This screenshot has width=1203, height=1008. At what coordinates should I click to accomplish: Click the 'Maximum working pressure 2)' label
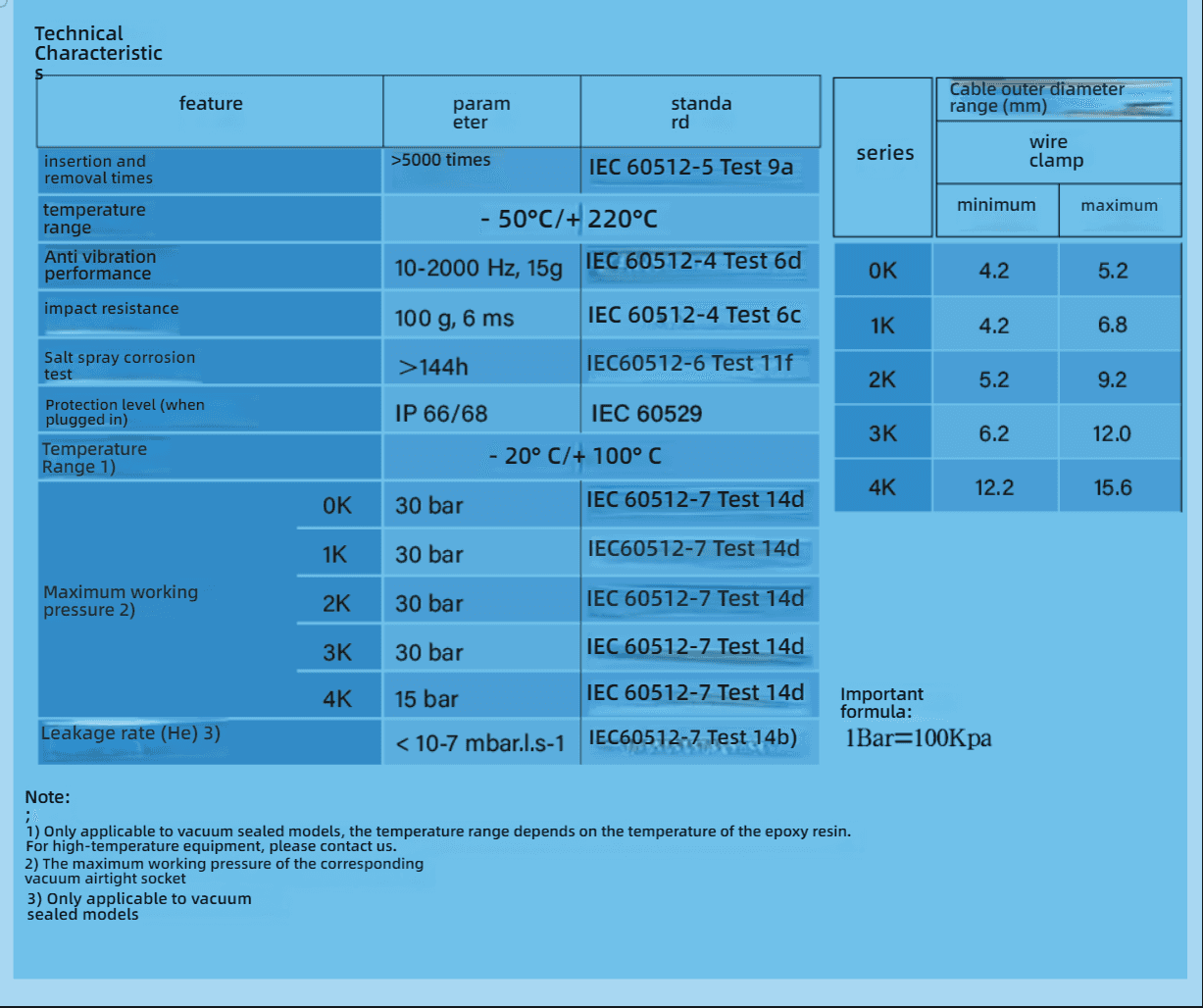click(x=121, y=600)
